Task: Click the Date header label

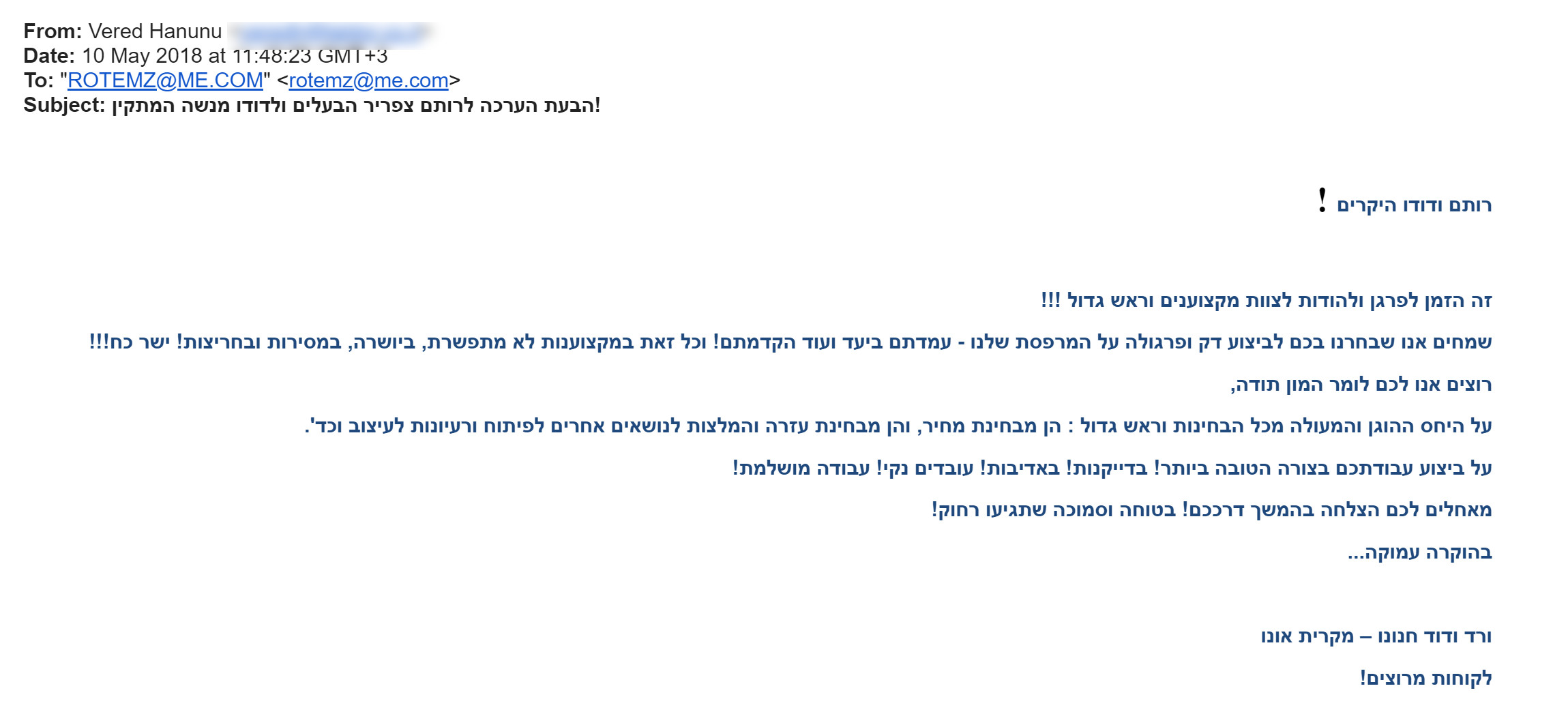Action: [49, 56]
